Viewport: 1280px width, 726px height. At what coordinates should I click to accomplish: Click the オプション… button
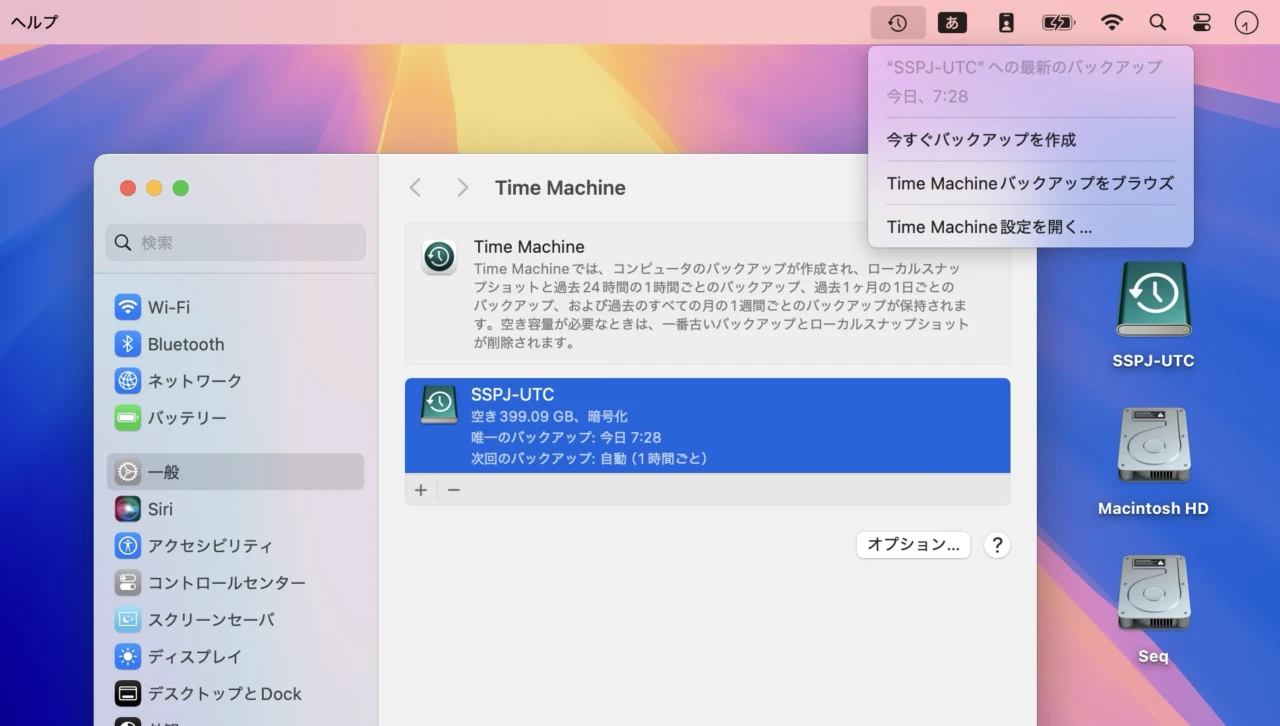[913, 545]
